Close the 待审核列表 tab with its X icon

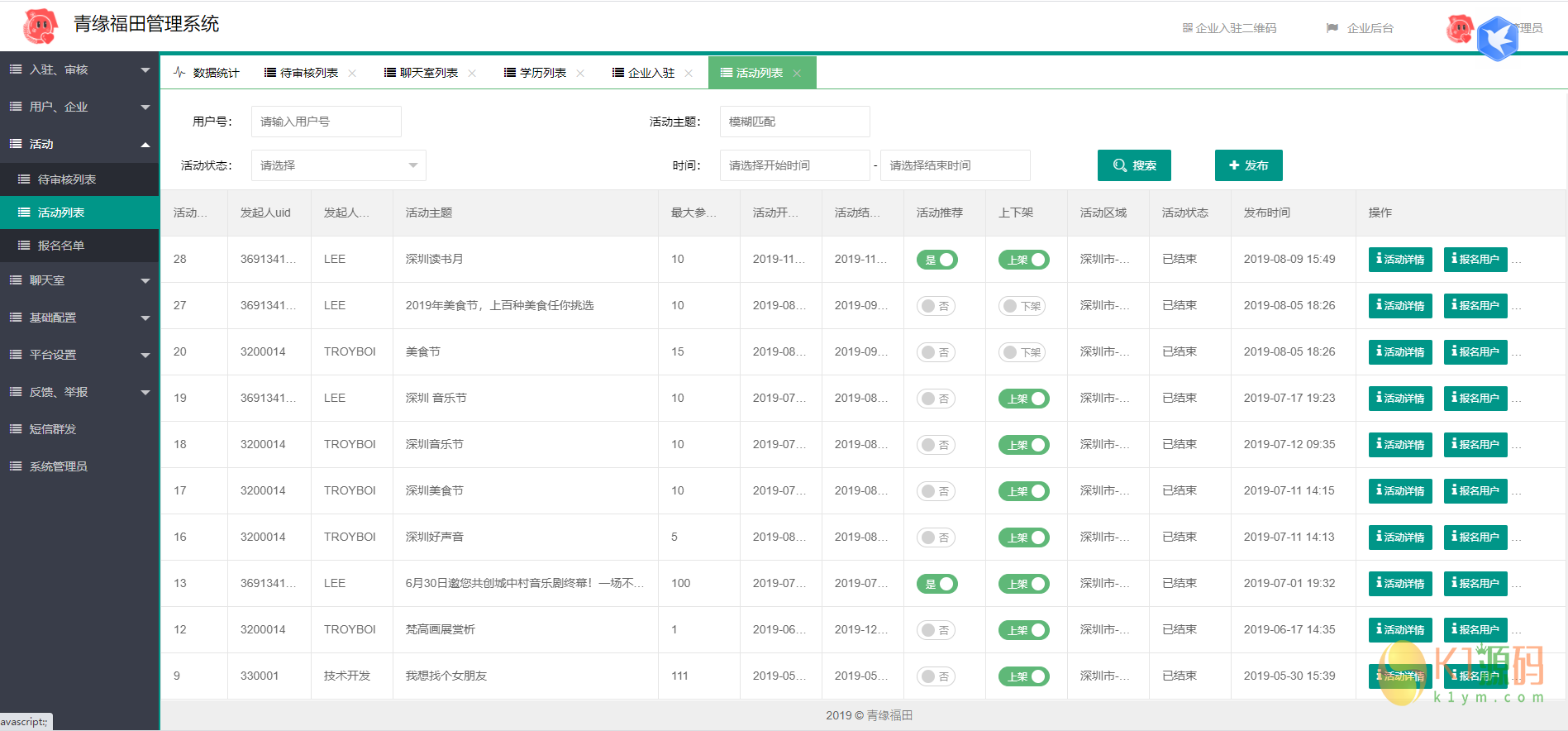352,74
